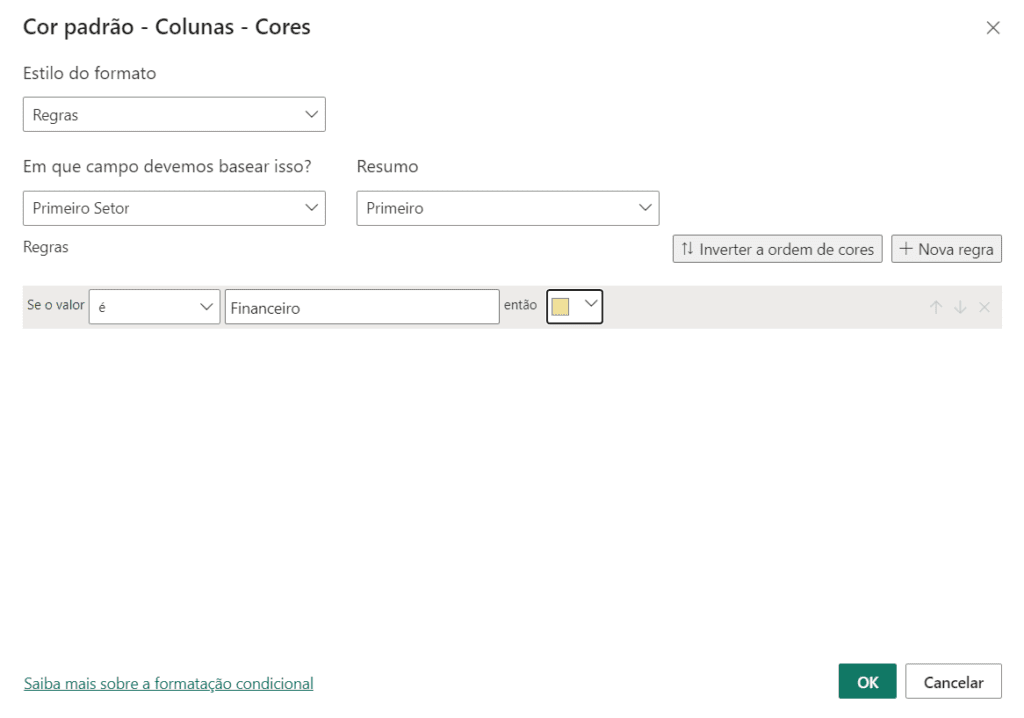1024x718 pixels.
Task: Pick the yellow color swatch in the rule
Action: pos(561,307)
